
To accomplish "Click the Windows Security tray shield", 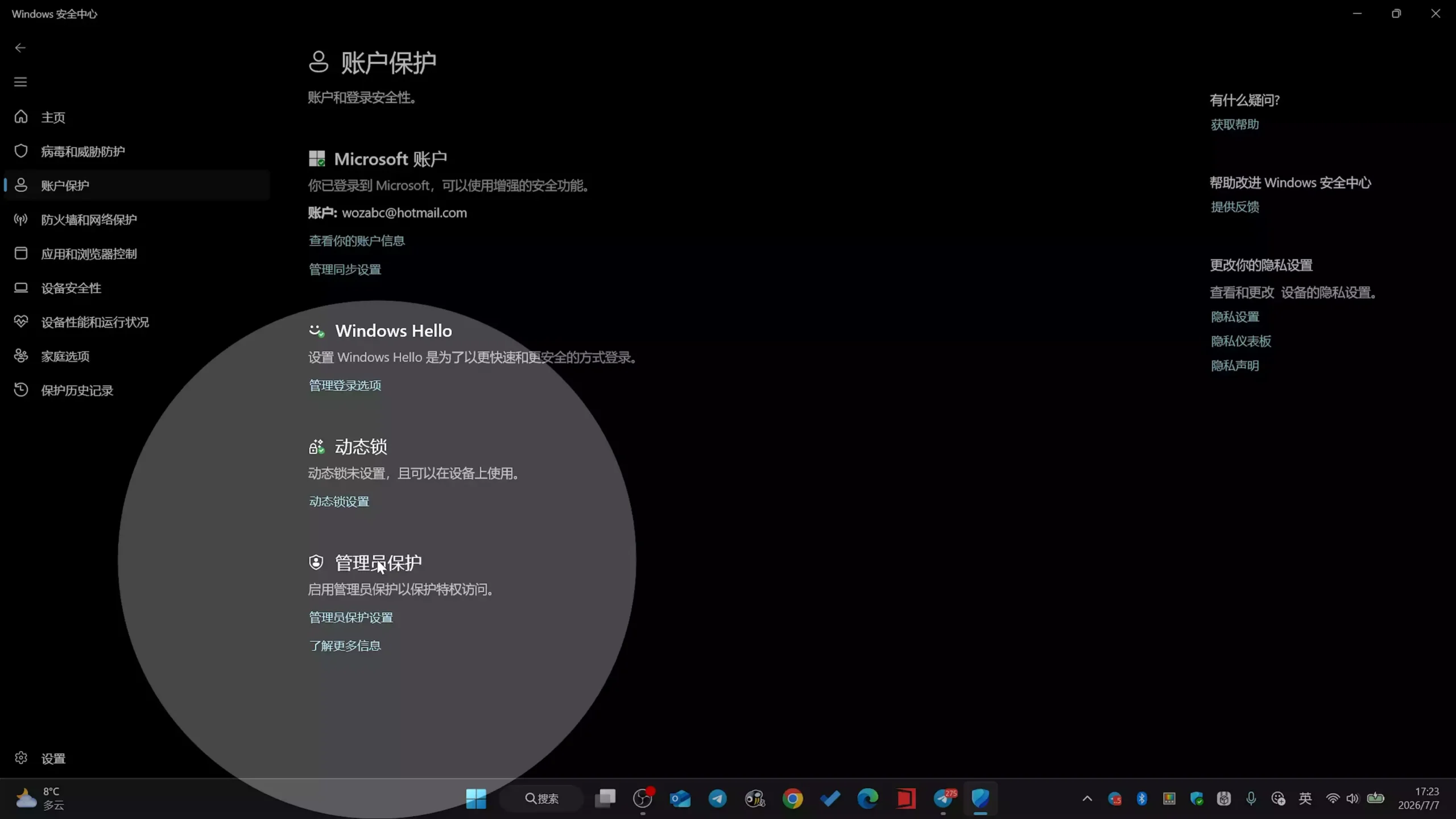I will tap(1197, 799).
